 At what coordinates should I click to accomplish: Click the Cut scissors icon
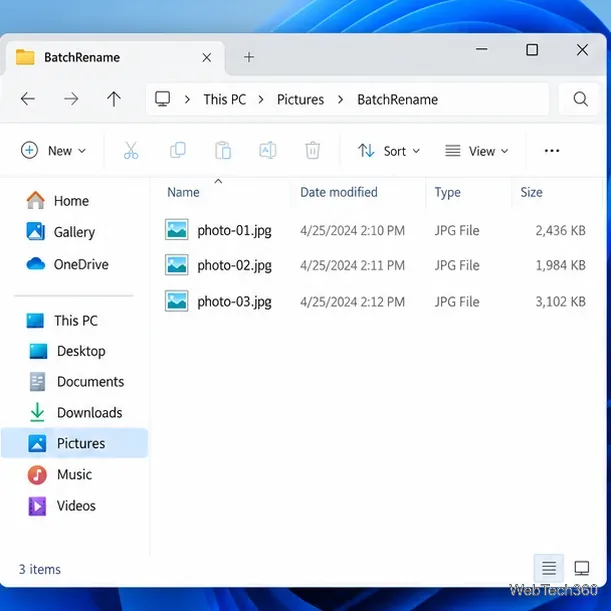131,150
